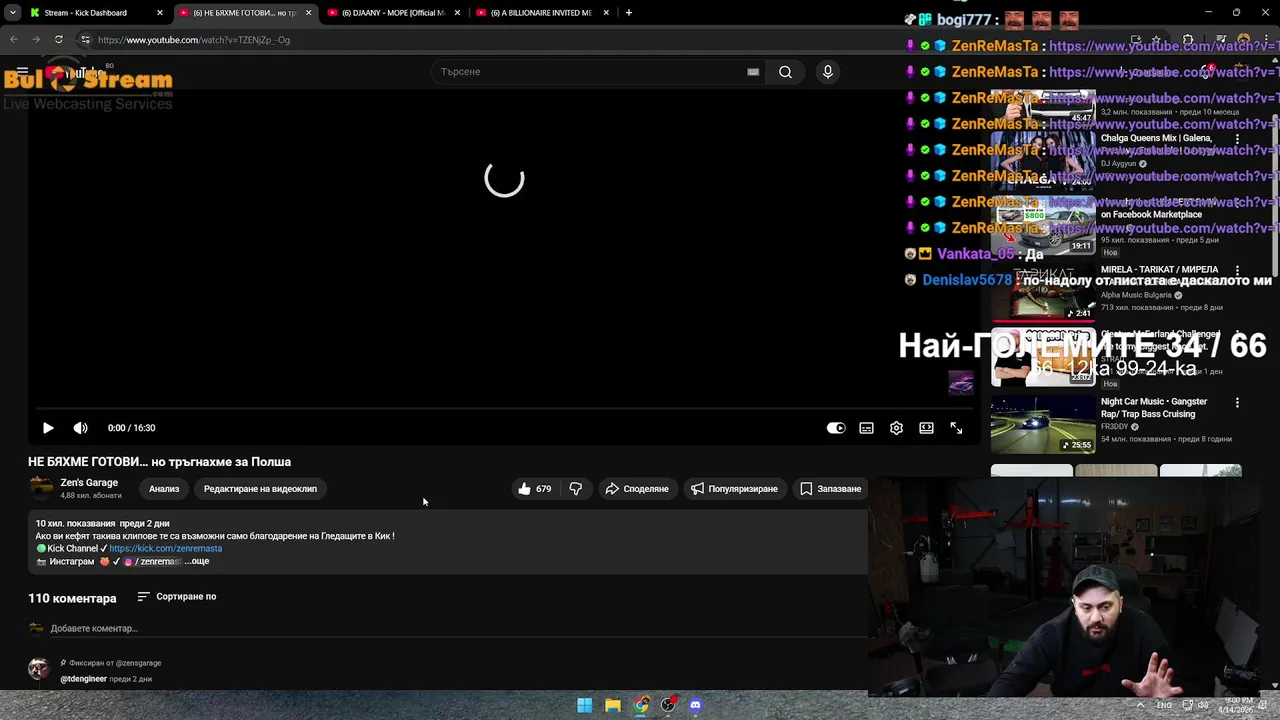Start voice search with microphone icon
The image size is (1280, 720).
click(x=827, y=72)
